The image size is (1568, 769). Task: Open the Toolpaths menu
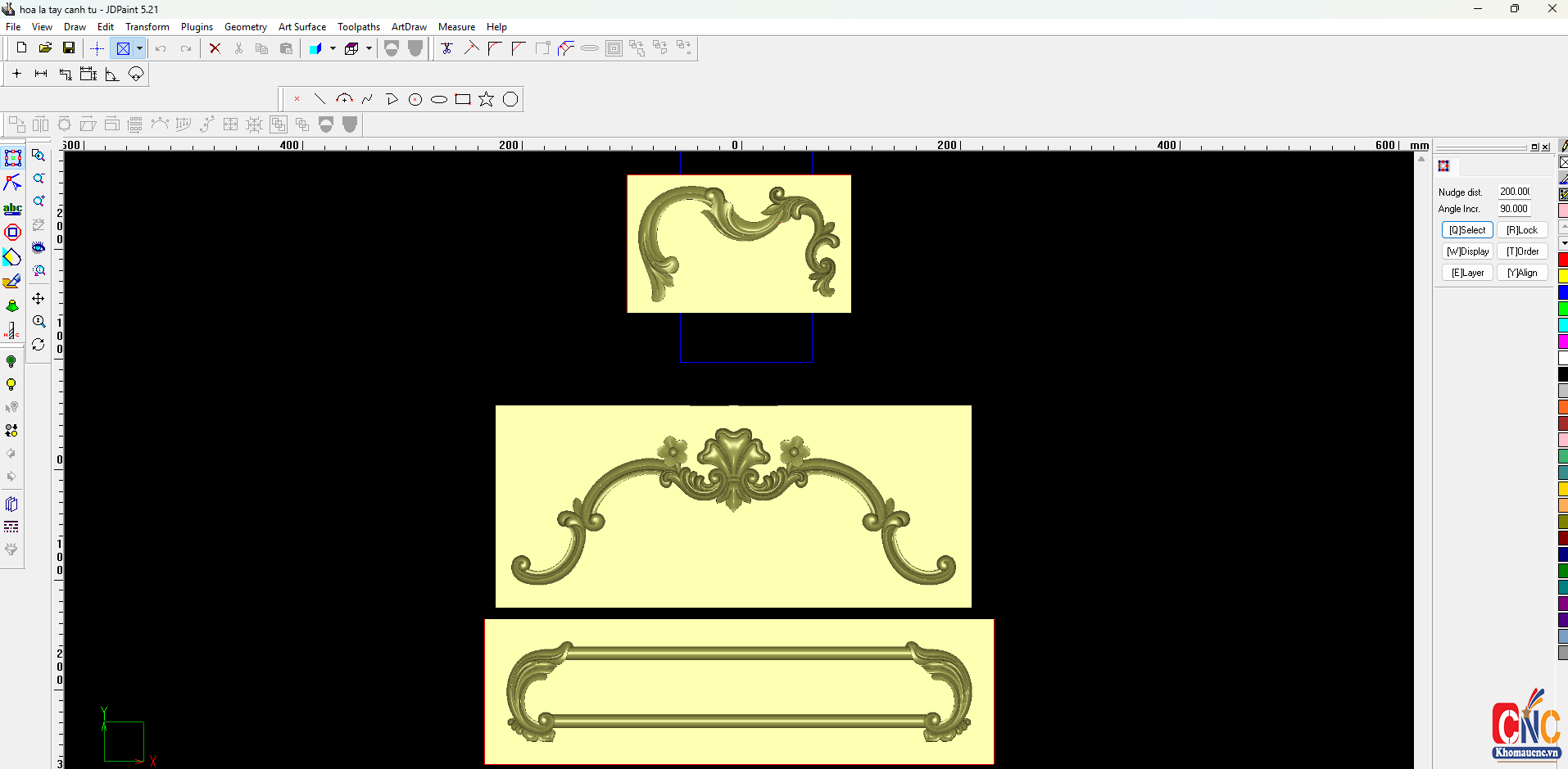point(358,27)
